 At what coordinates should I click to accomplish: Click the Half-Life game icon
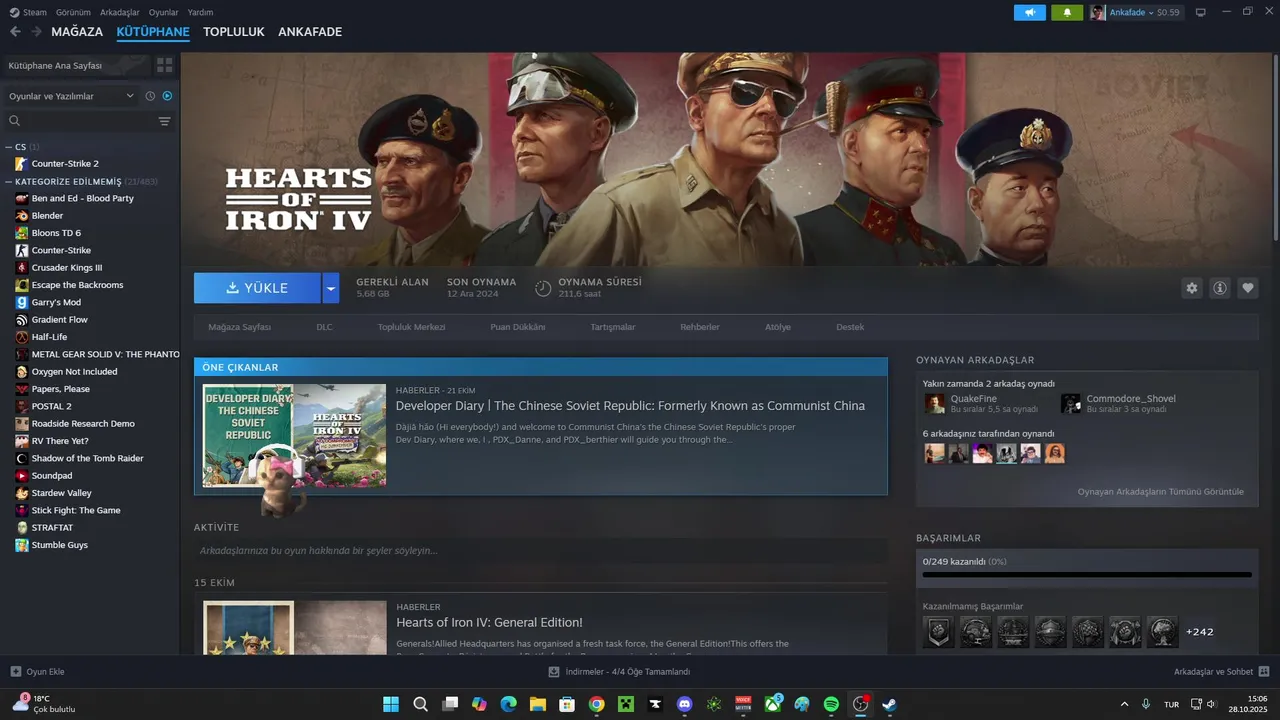coord(22,337)
